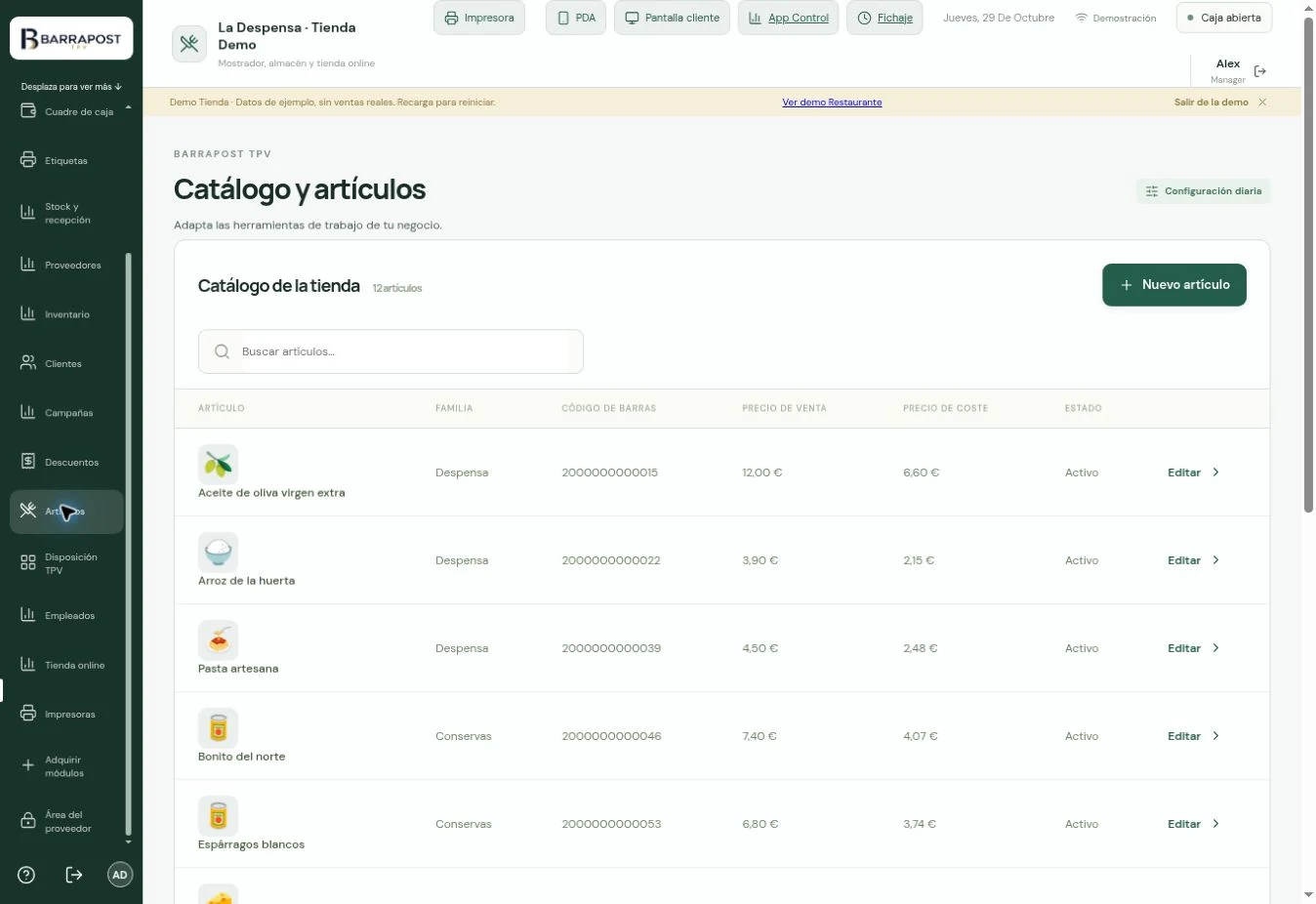This screenshot has height=904, width=1316.
Task: Click Familia column header
Action: pyautogui.click(x=454, y=408)
